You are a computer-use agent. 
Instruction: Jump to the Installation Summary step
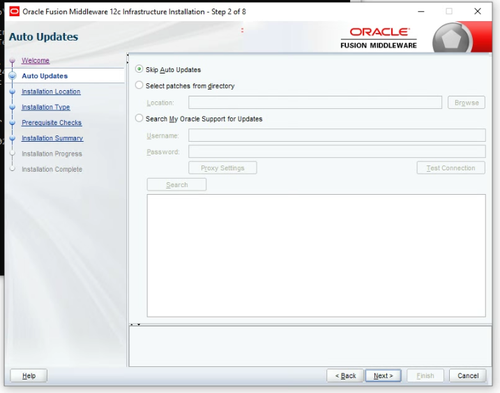click(52, 138)
